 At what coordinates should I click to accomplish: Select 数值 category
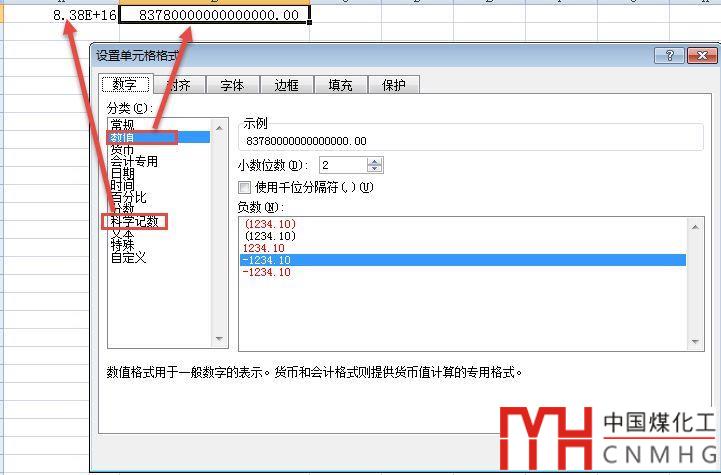pos(159,137)
